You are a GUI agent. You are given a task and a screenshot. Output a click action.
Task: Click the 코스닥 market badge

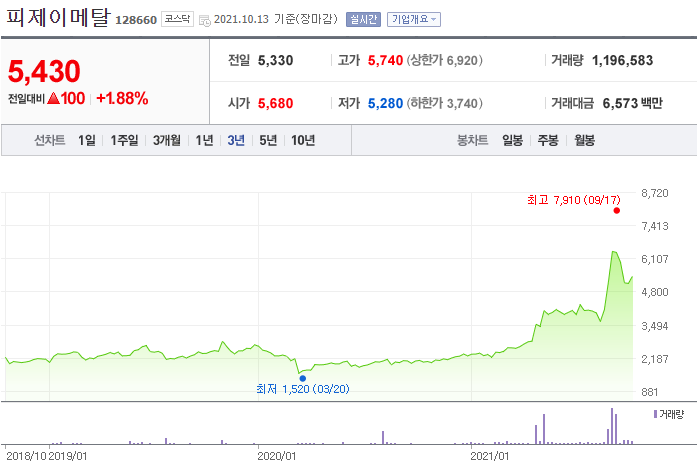coord(177,19)
